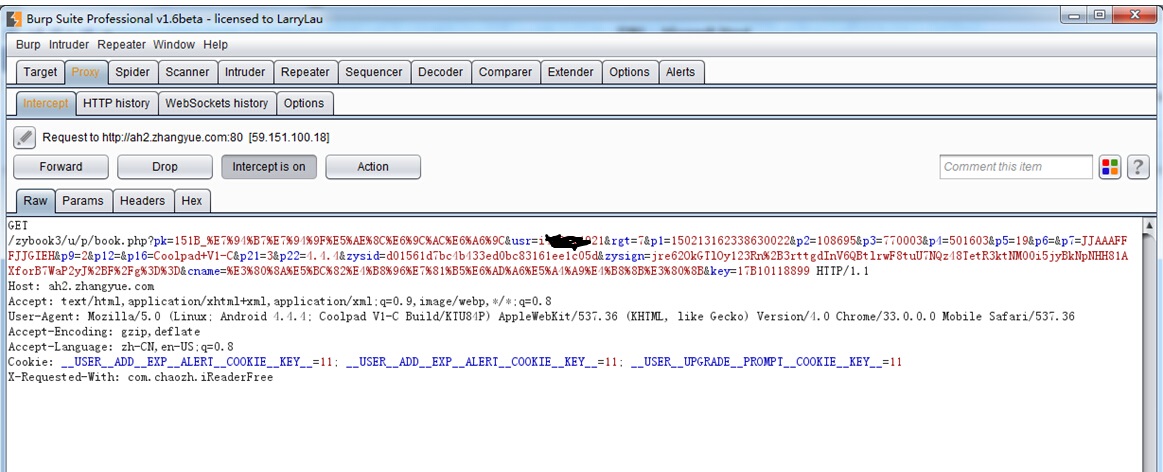Open the Window menu
This screenshot has width=1163, height=472.
click(x=174, y=45)
